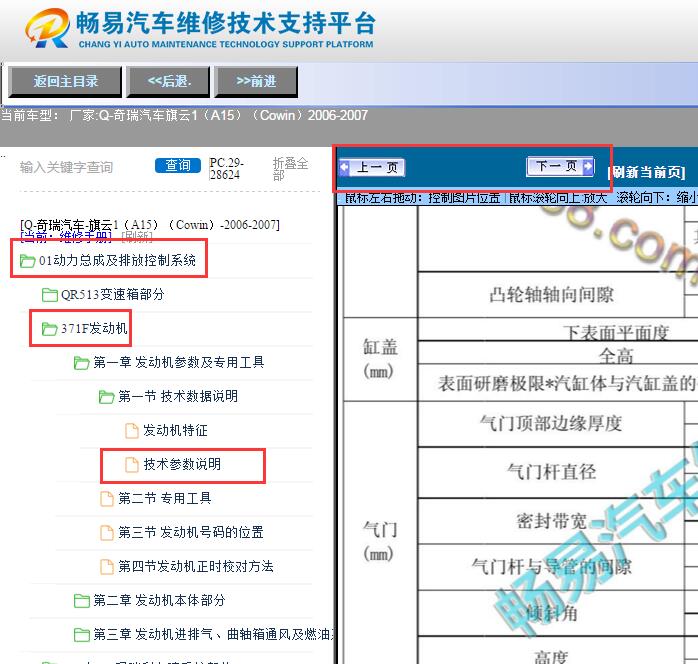
Task: Go back using the <<后退 button
Action: pos(168,81)
